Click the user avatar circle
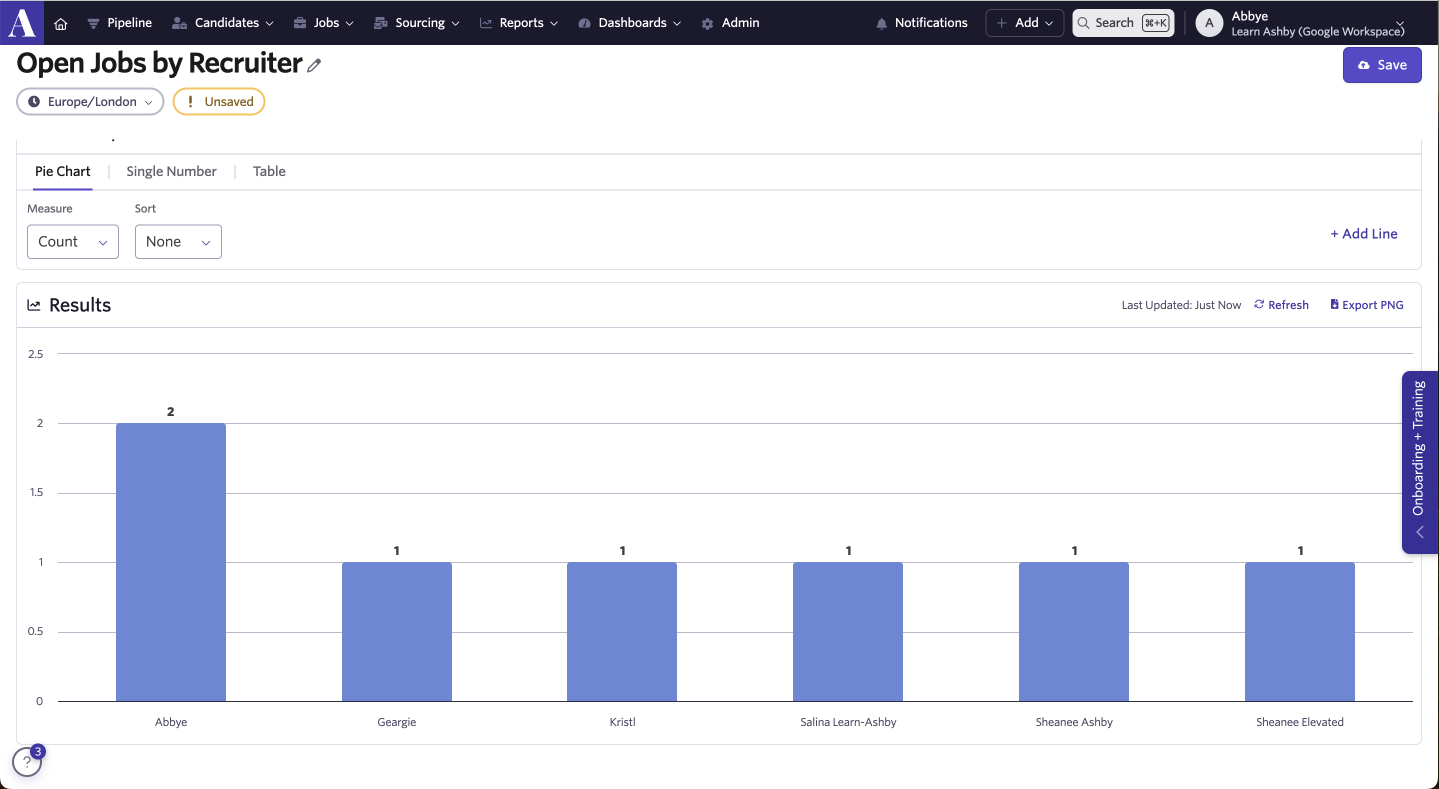The image size is (1439, 789). (1209, 23)
